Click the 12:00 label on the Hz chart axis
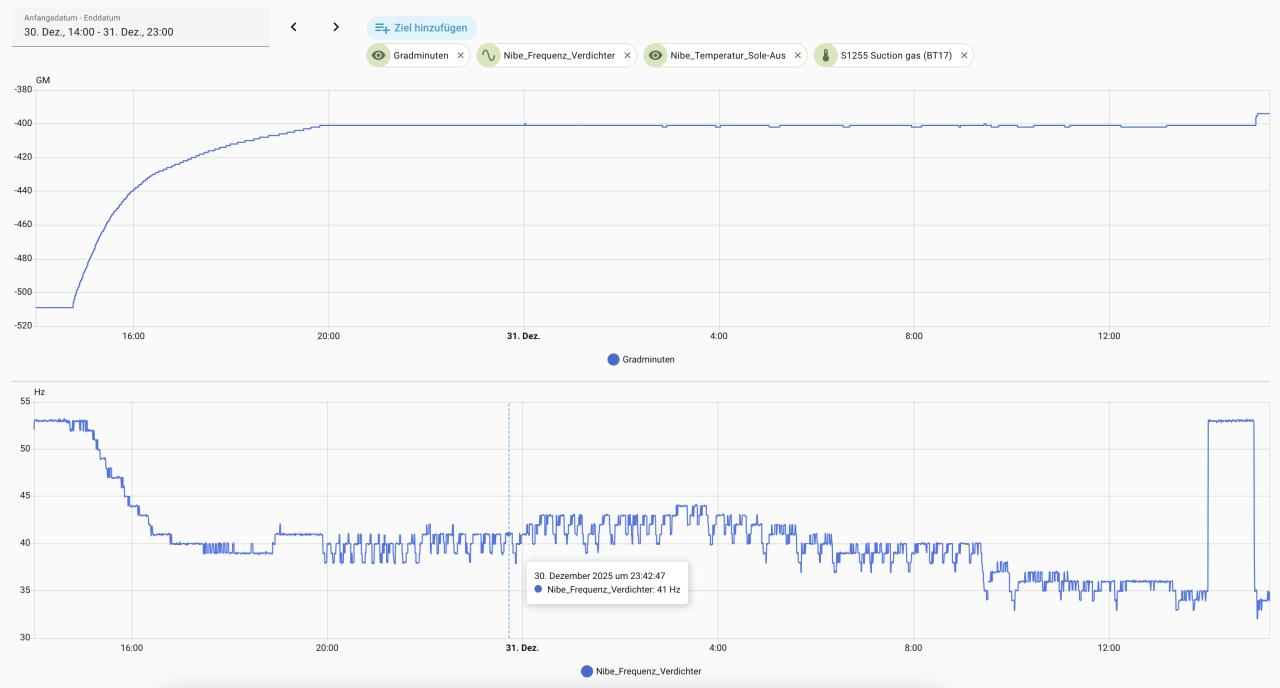The height and width of the screenshot is (688, 1280). [x=1108, y=648]
